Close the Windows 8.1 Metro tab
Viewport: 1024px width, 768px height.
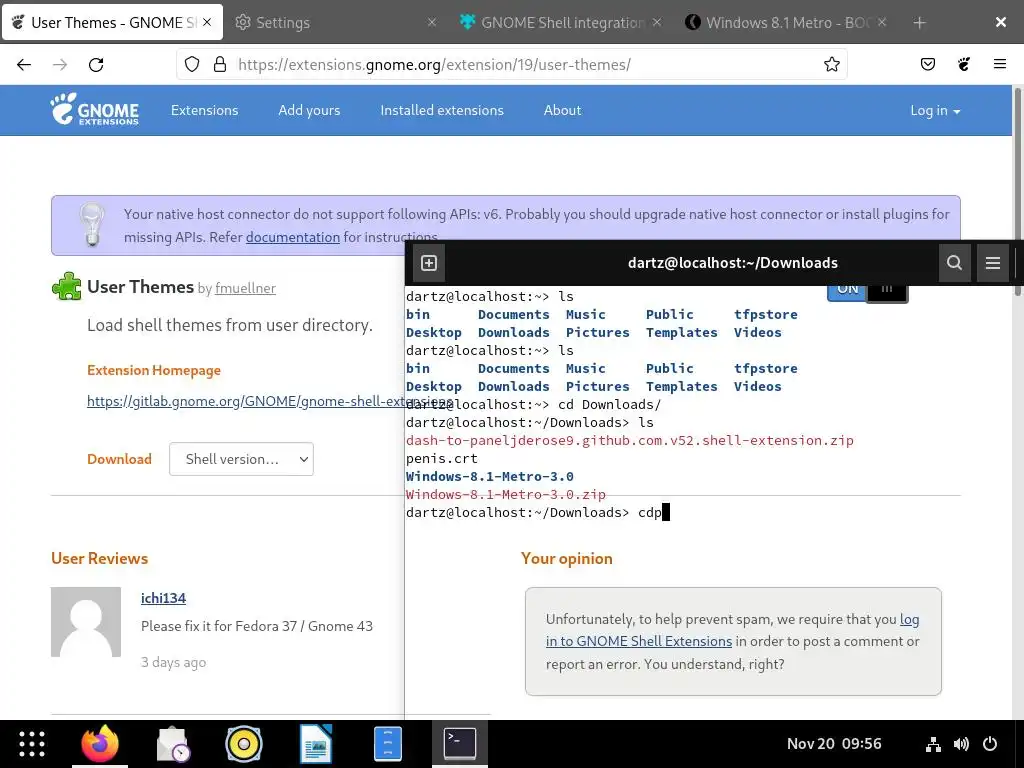tap(882, 22)
